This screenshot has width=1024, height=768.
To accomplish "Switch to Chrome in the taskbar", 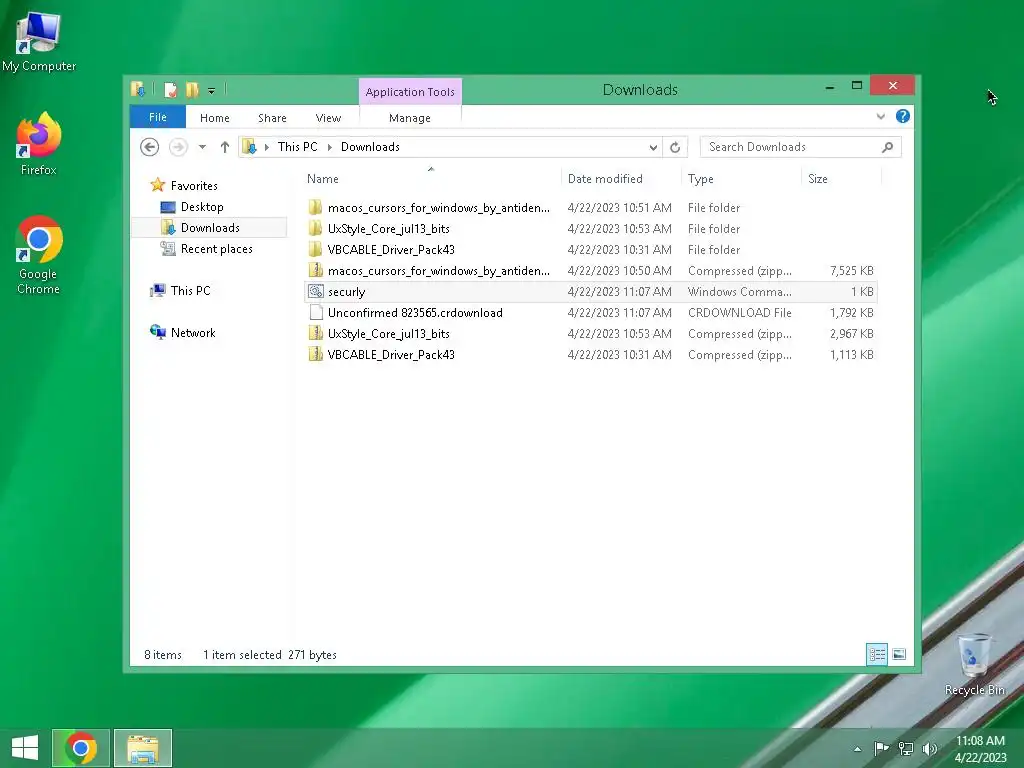I will (80, 748).
